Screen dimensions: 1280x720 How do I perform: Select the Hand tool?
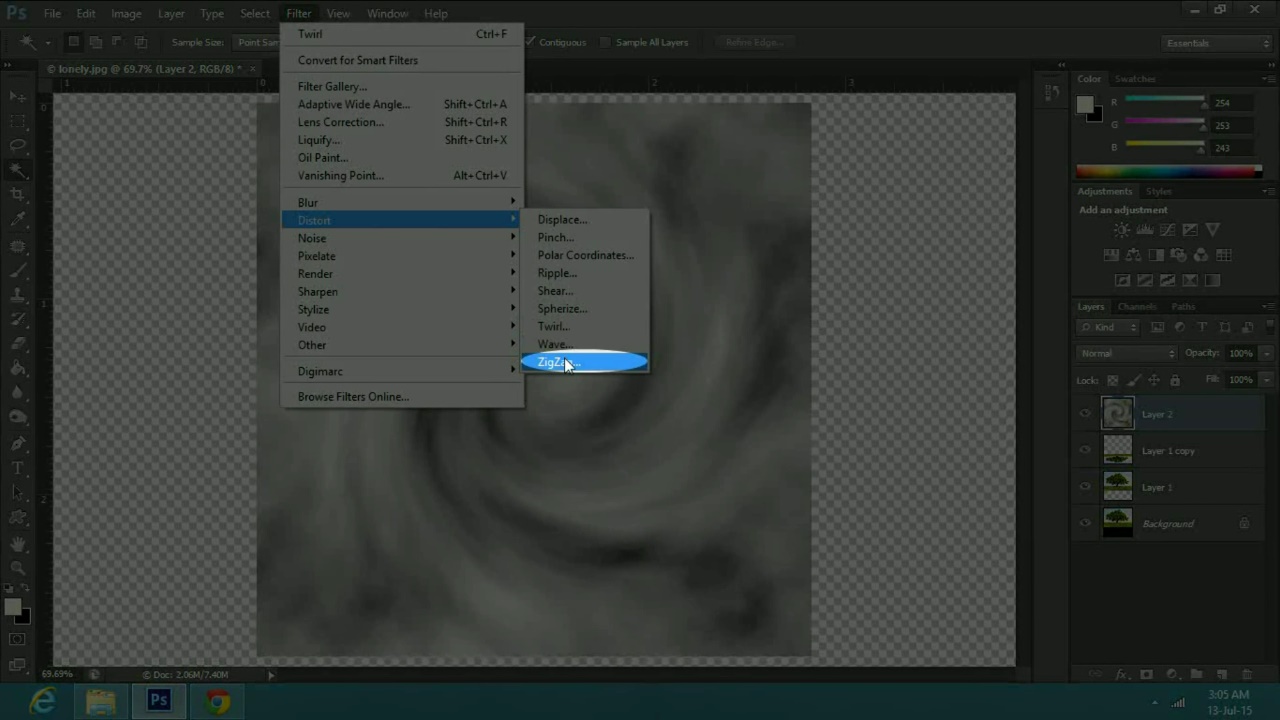tap(18, 543)
